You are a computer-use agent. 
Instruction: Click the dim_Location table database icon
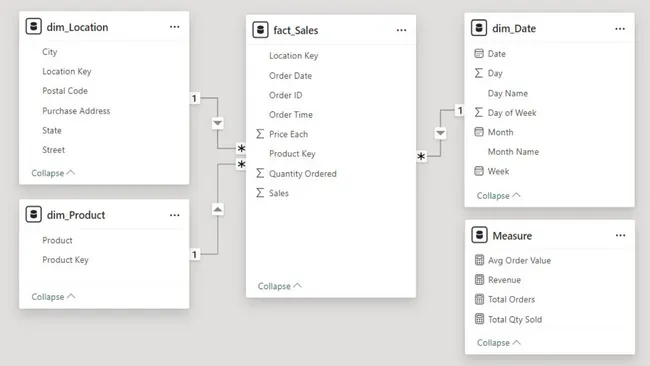(x=34, y=27)
